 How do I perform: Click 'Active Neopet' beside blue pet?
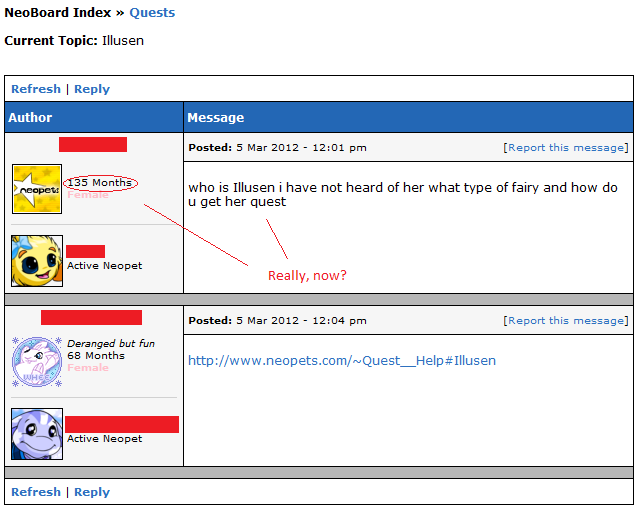pyautogui.click(x=105, y=439)
